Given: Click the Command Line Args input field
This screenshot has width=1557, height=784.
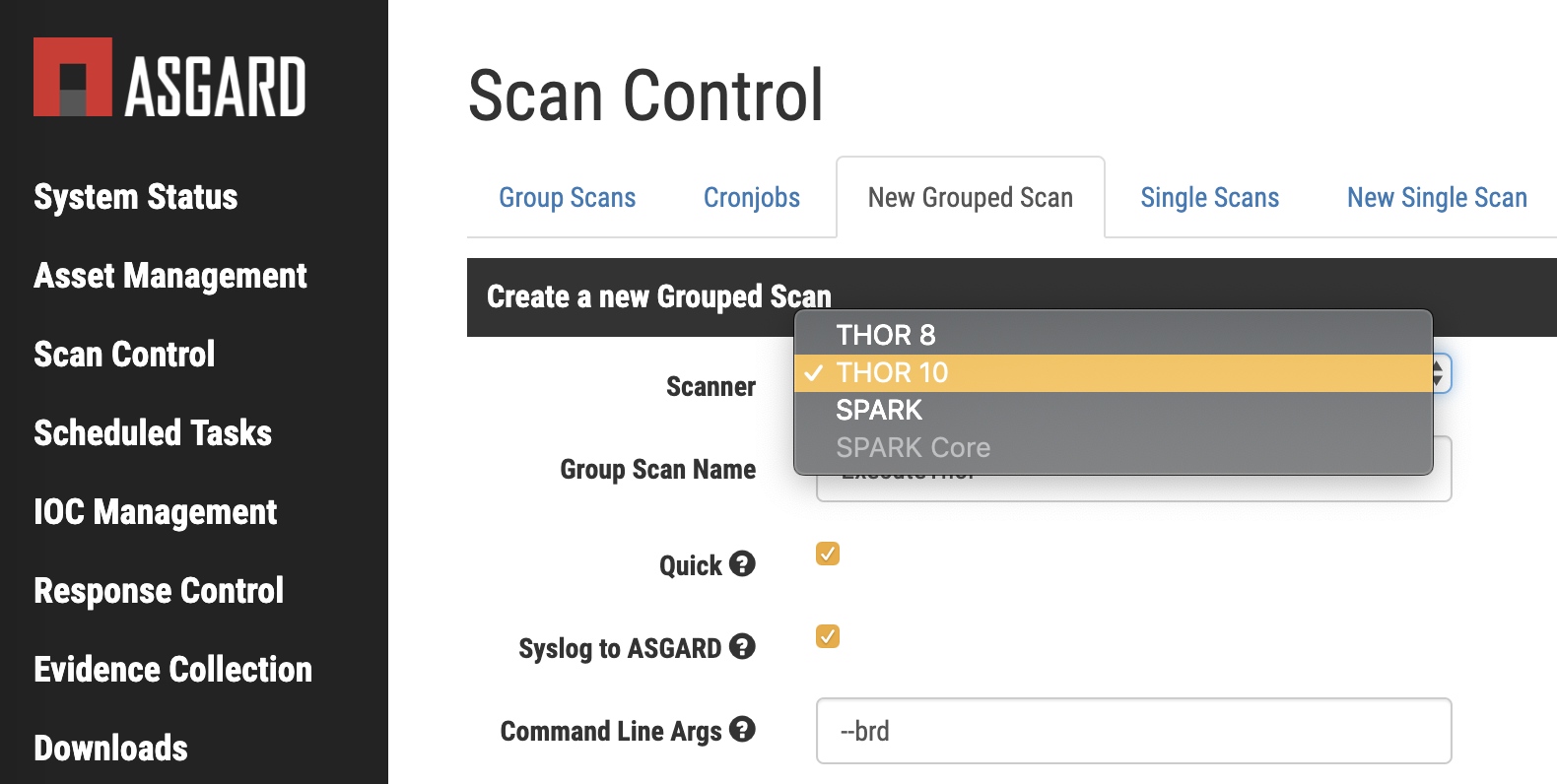Looking at the screenshot, I should [x=1133, y=731].
